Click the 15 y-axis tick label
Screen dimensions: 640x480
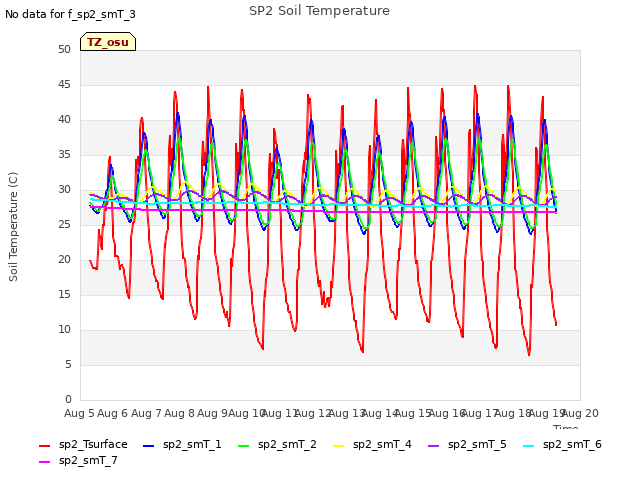(64, 294)
